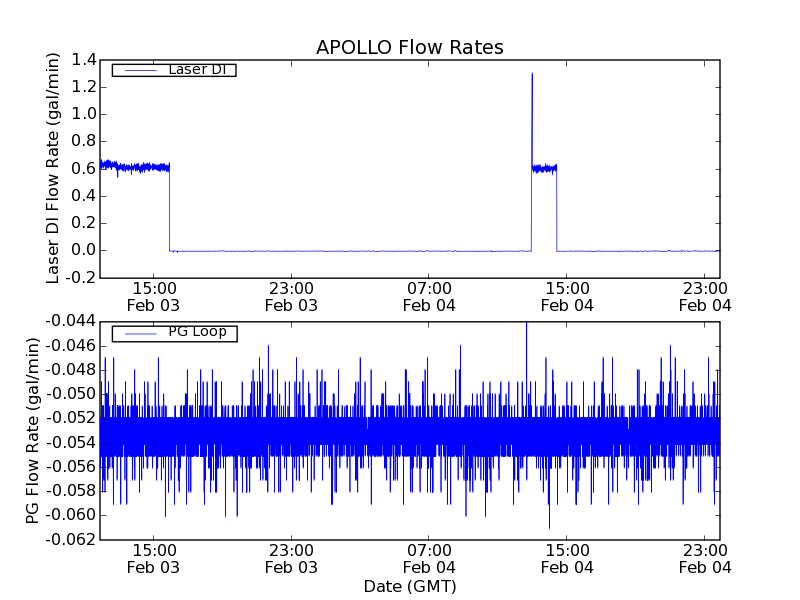Screen dimensions: 800x600
Task: Click the -0.062 tick on PG flow axis
Action: (x=70, y=539)
